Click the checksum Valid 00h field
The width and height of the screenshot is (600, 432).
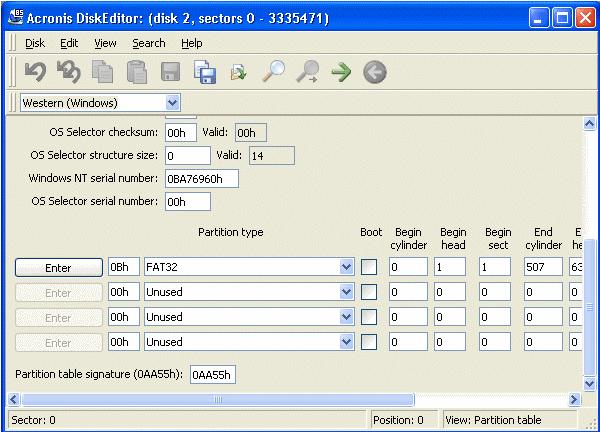tap(251, 133)
